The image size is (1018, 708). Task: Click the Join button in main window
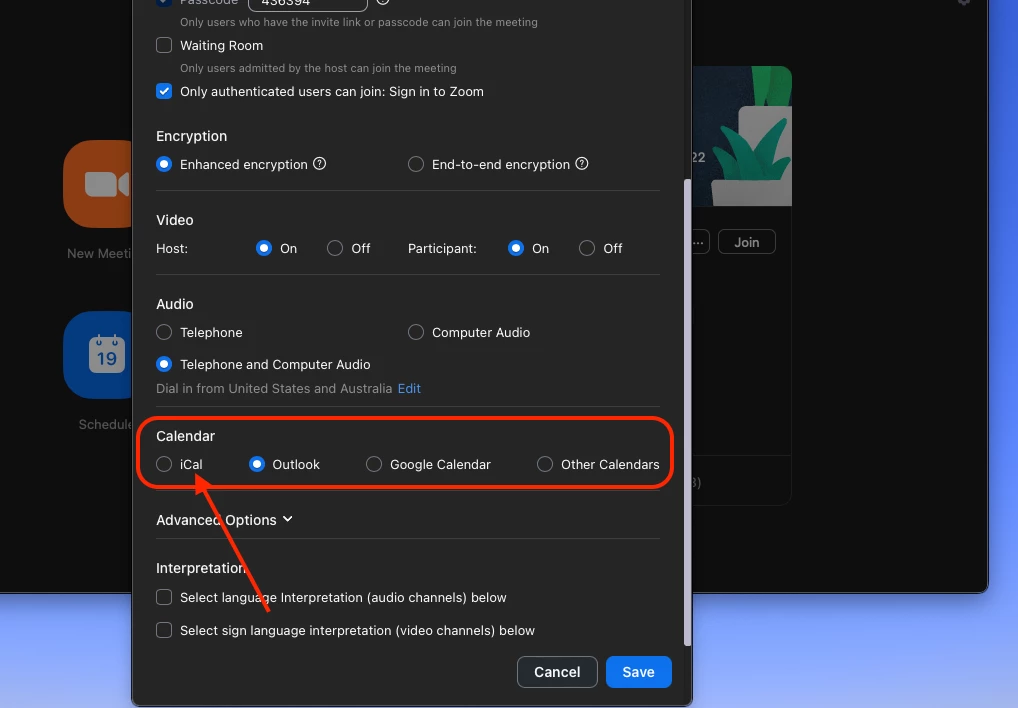pos(747,242)
